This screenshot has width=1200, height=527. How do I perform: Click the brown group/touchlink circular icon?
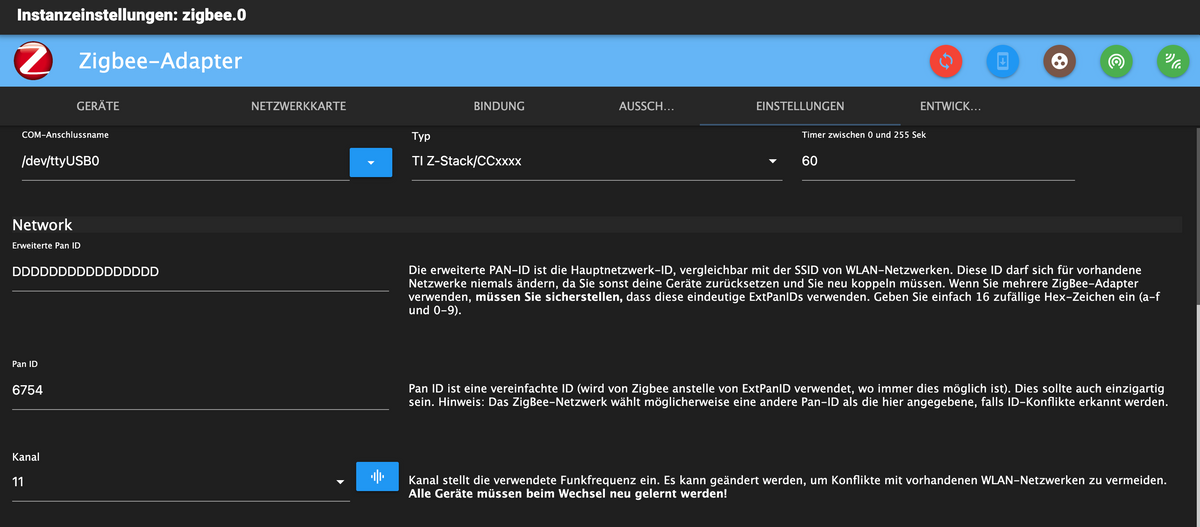point(1059,62)
